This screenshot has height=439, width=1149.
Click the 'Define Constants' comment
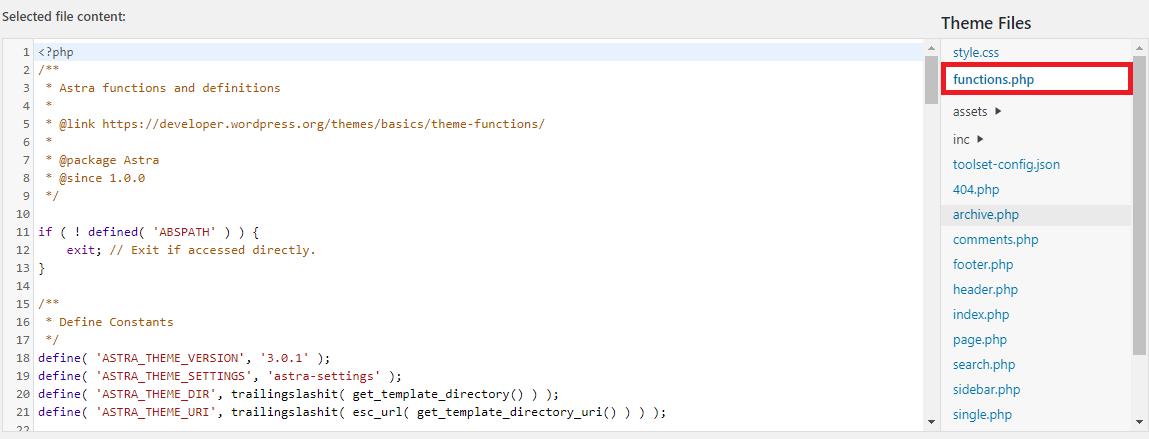(116, 322)
